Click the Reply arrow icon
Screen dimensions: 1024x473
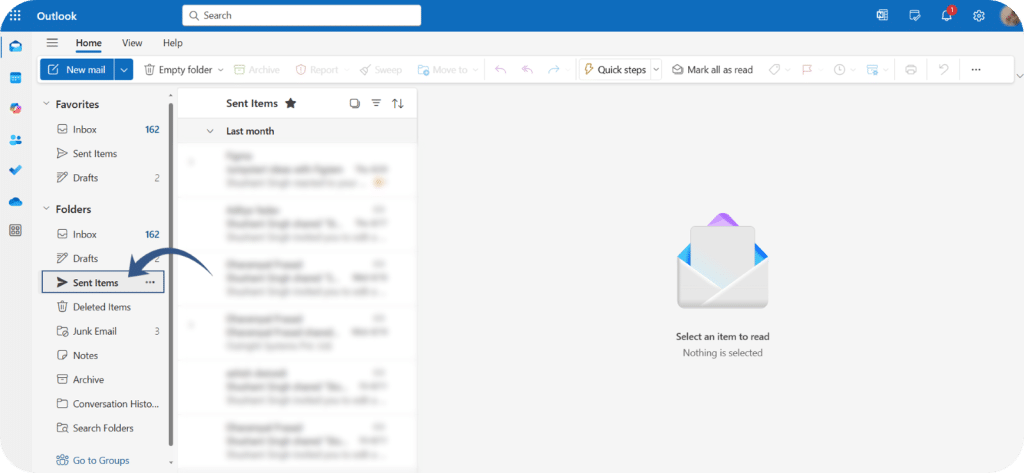[501, 70]
